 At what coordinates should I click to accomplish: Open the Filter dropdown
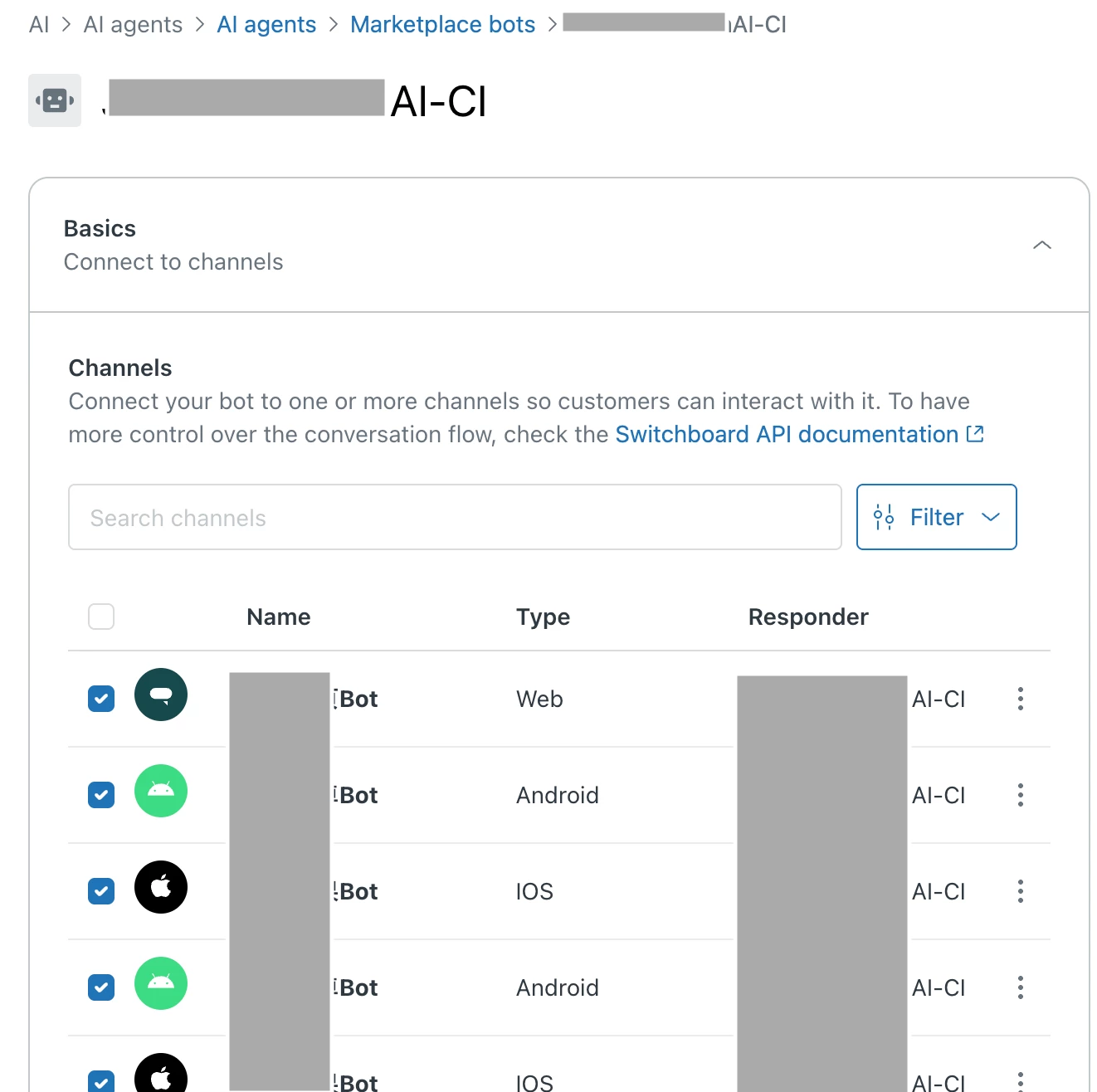tap(936, 517)
